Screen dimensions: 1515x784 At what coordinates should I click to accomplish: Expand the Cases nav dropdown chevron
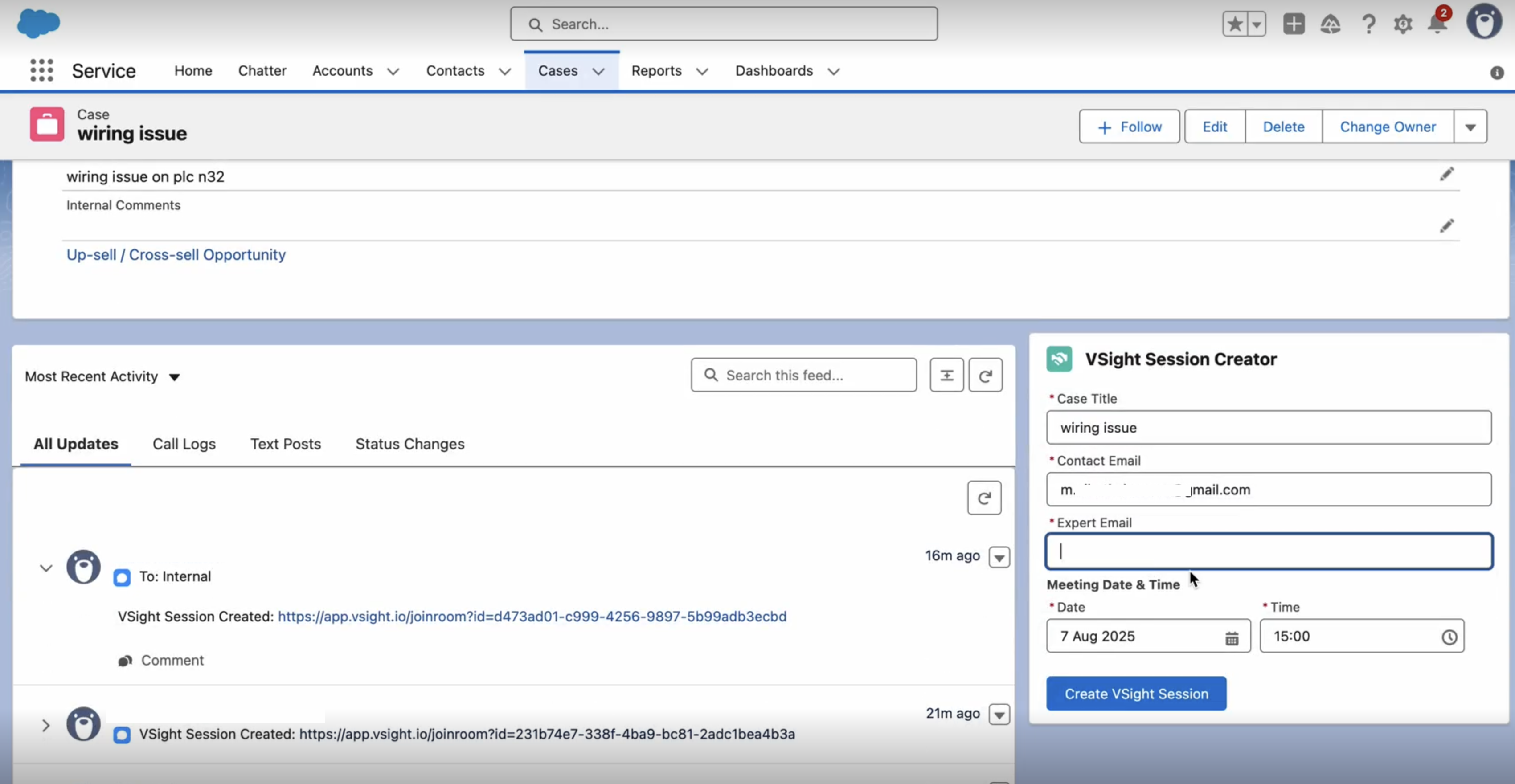(x=598, y=72)
